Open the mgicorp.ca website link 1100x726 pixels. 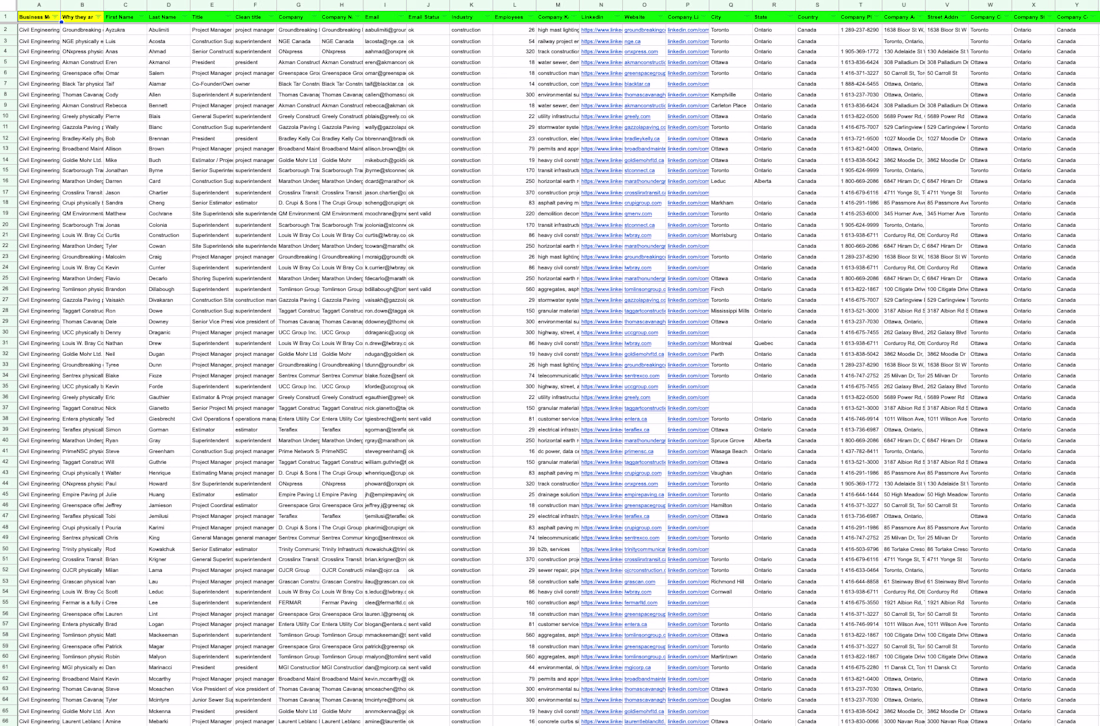coord(637,668)
